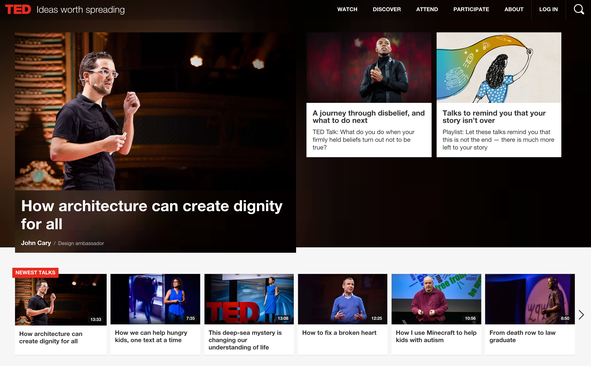Open newest talk thumbnail with 13:33 duration

tap(61, 300)
